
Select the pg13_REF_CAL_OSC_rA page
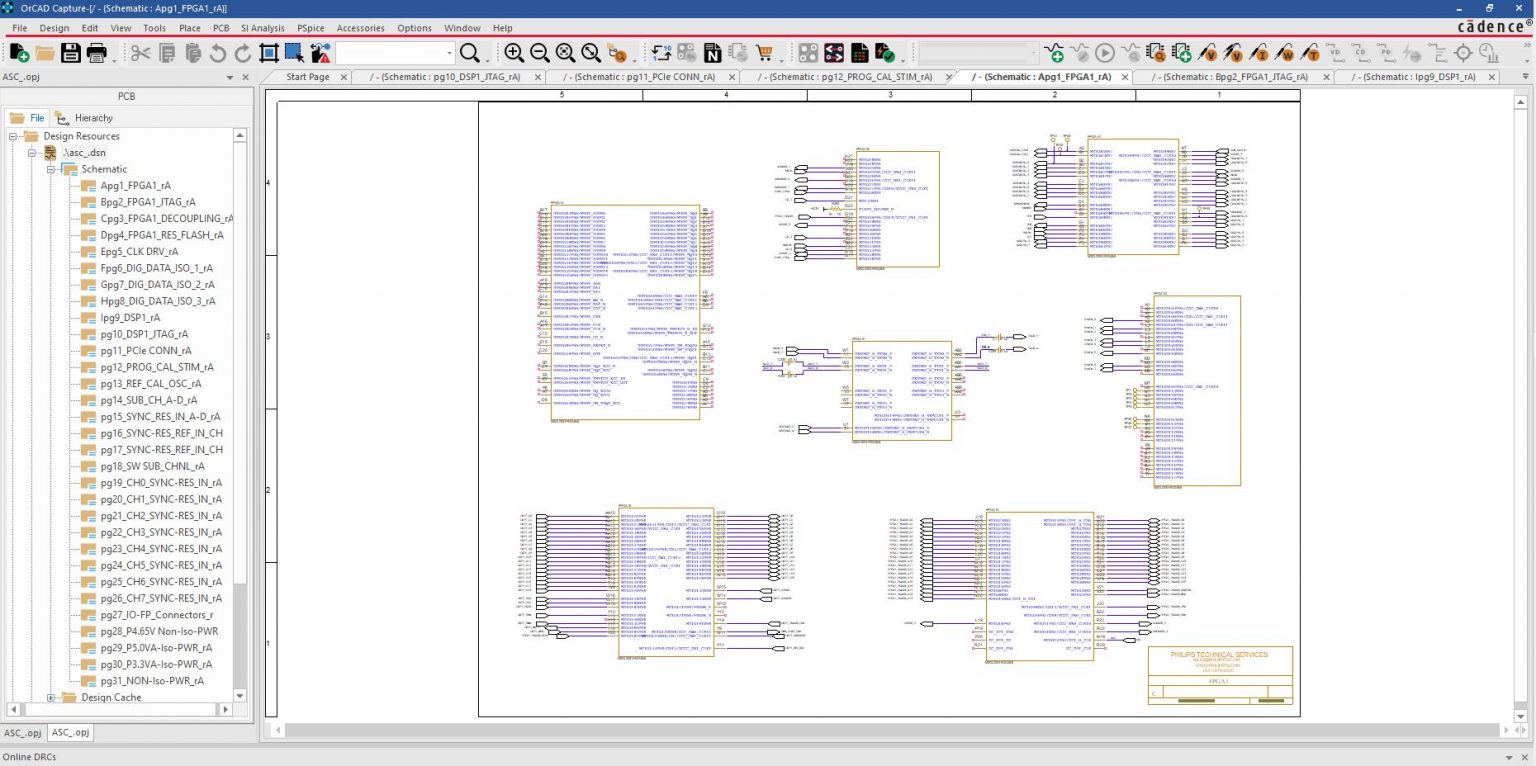tap(151, 383)
